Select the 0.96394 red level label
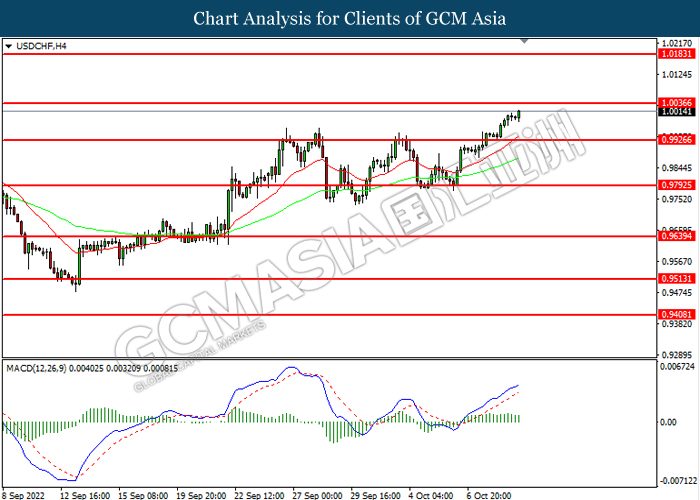Viewport: 700px width, 500px height. pos(677,236)
